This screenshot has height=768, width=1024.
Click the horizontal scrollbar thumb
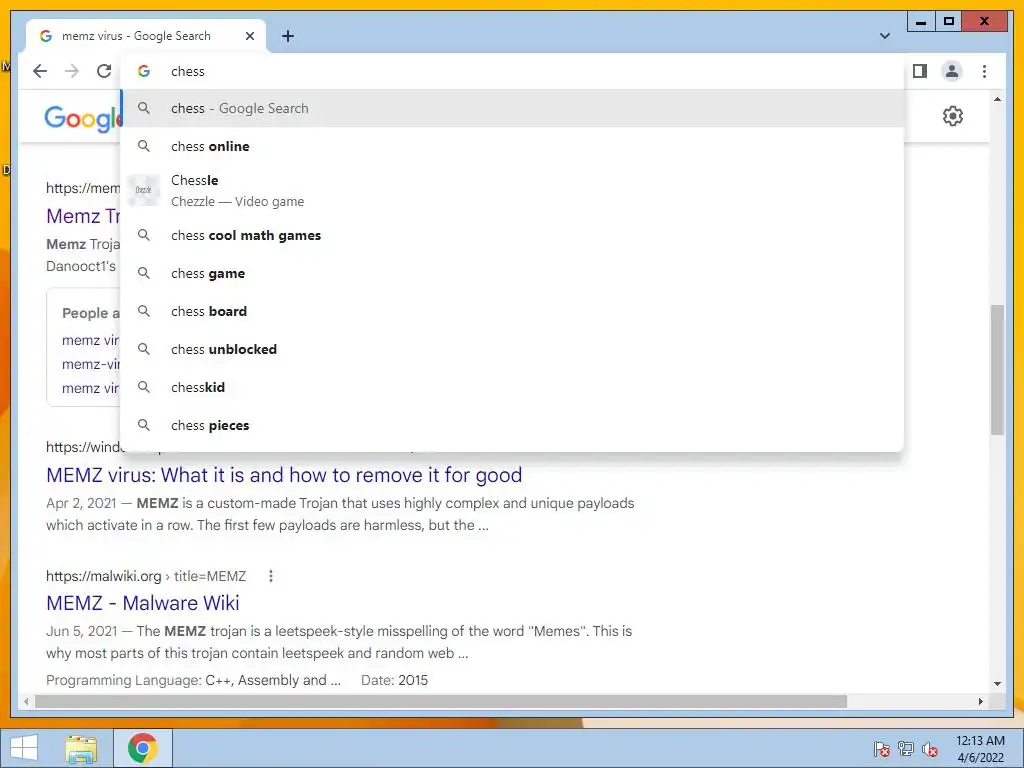tap(441, 701)
